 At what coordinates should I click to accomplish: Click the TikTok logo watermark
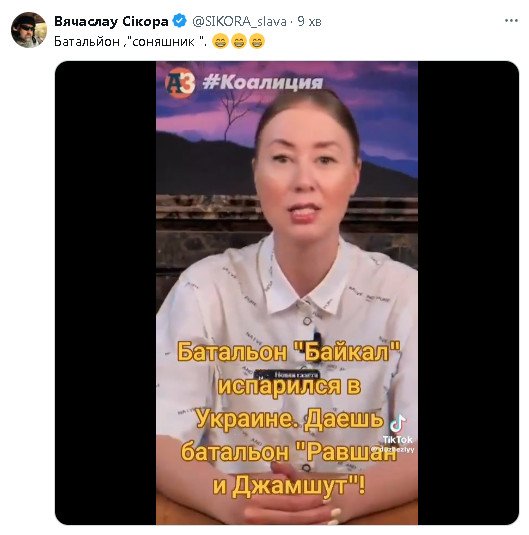point(398,429)
